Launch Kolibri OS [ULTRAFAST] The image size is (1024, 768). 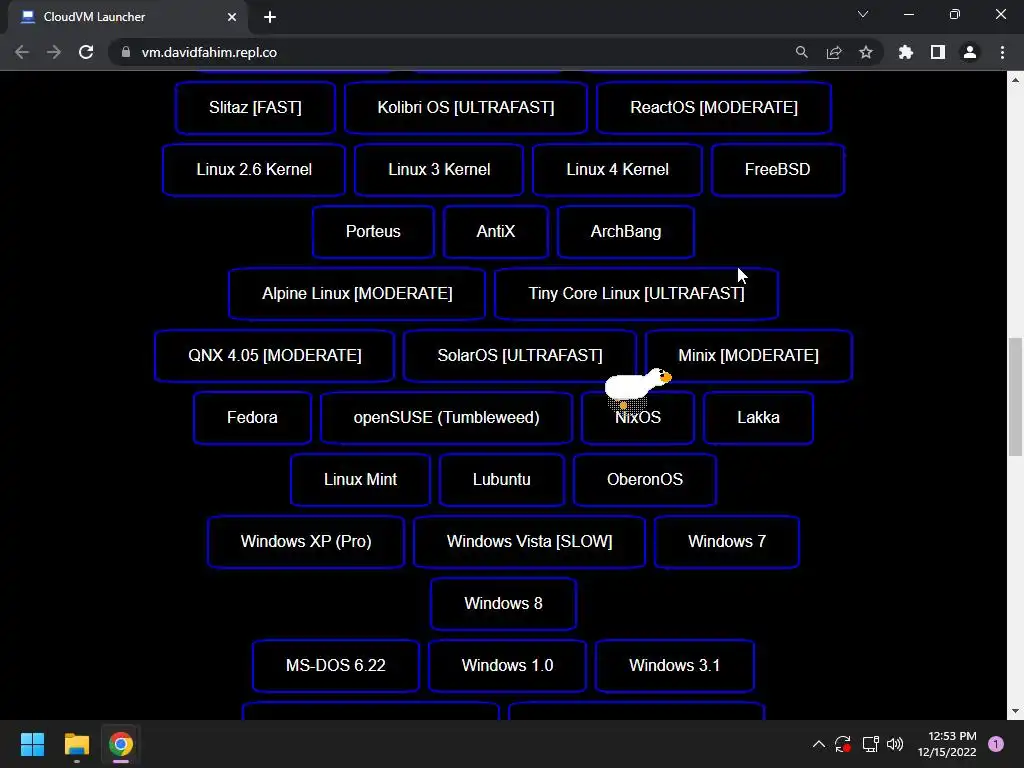coord(466,108)
